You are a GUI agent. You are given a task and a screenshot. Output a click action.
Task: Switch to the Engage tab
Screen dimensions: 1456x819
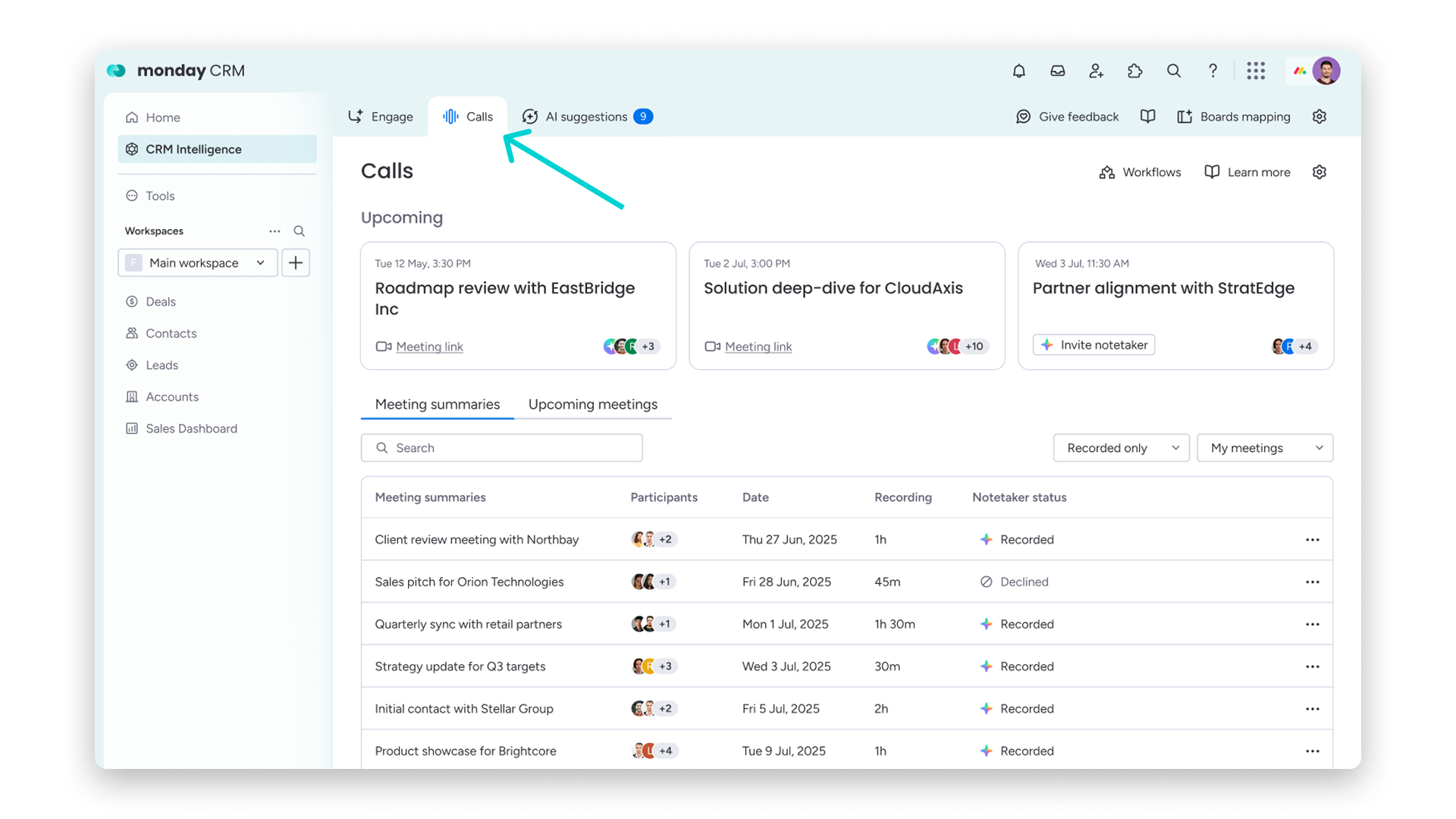(x=381, y=116)
